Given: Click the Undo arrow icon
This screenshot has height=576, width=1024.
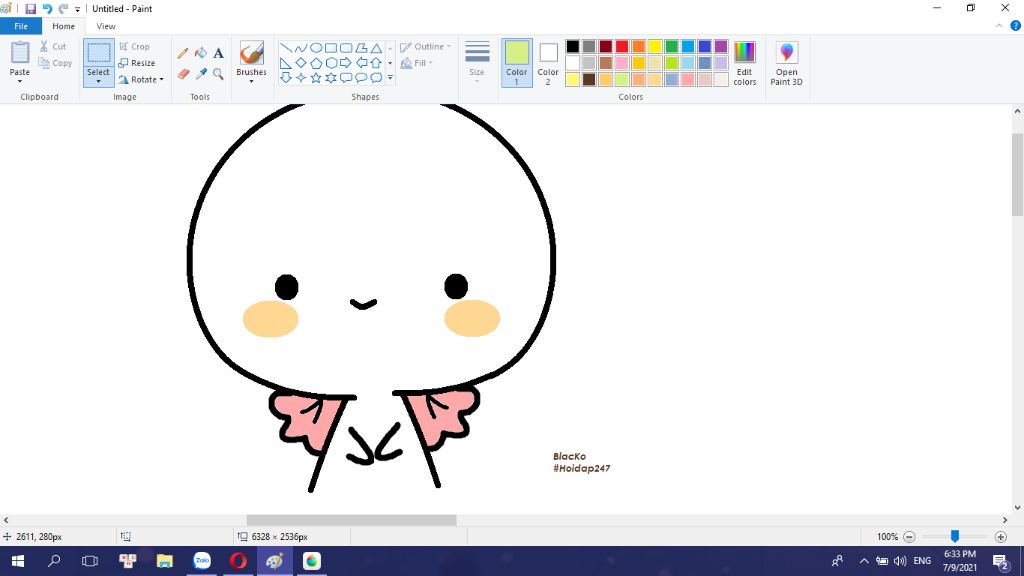Looking at the screenshot, I should (x=47, y=8).
